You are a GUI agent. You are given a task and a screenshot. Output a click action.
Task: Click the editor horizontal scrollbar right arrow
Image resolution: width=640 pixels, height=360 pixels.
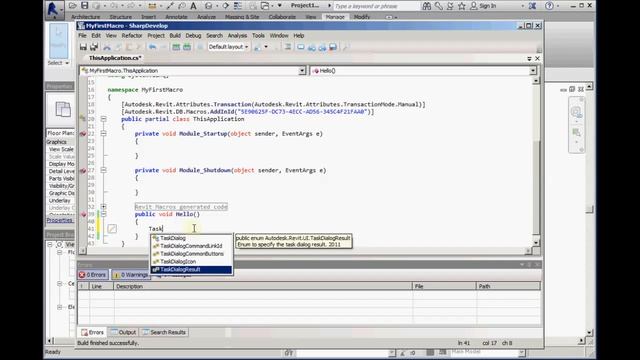(529, 251)
